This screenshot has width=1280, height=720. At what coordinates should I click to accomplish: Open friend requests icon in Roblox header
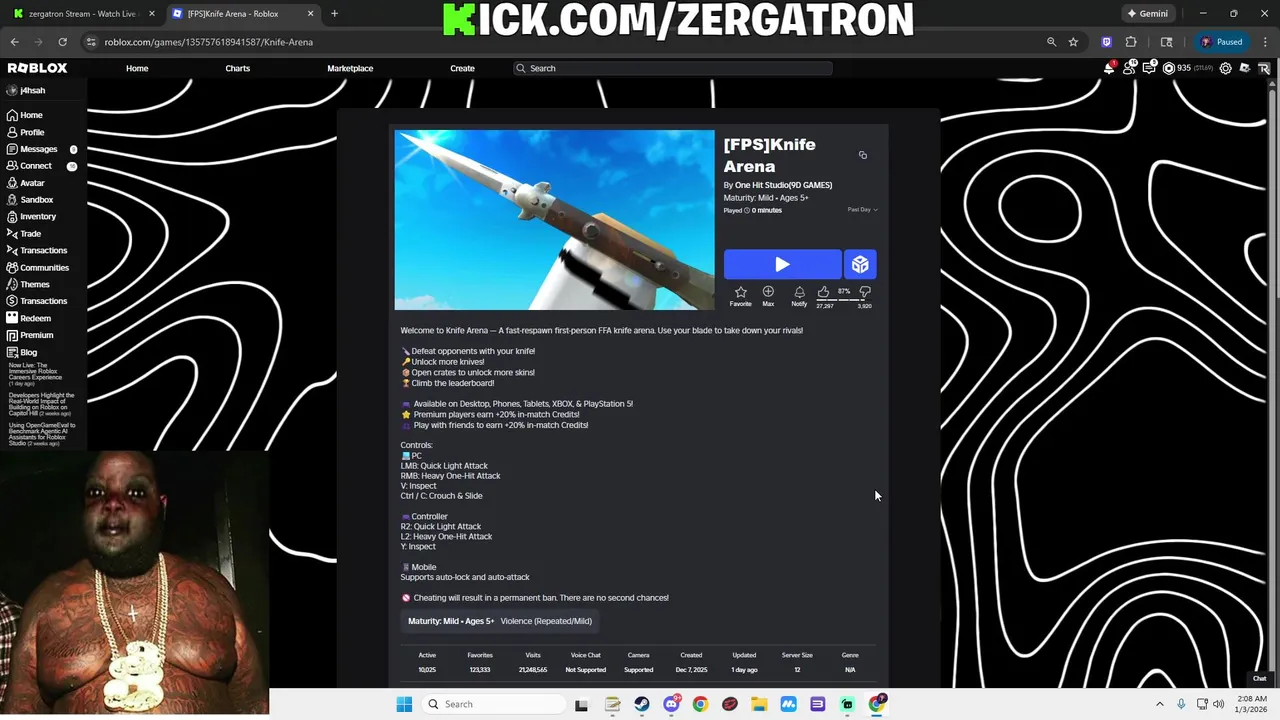1130,68
